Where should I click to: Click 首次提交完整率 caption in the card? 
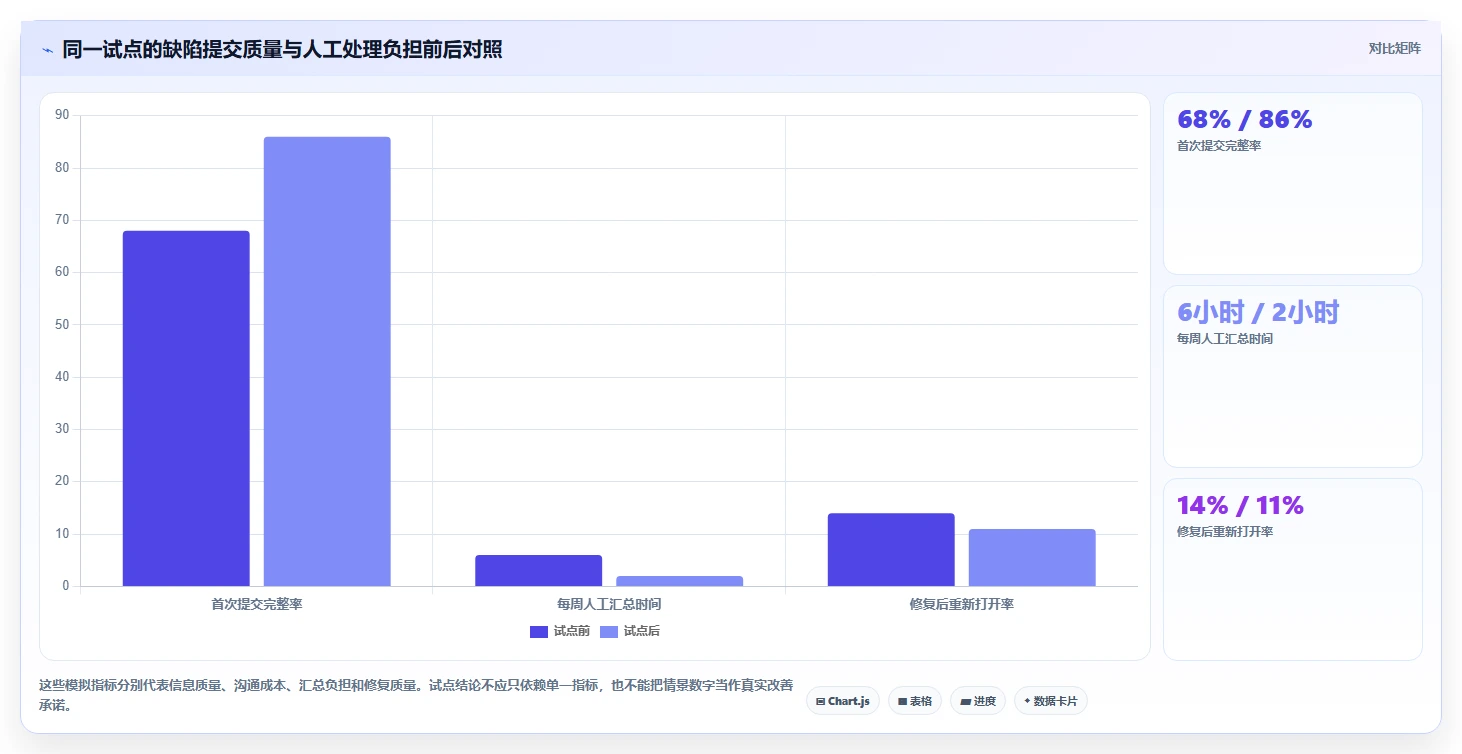[x=1218, y=146]
